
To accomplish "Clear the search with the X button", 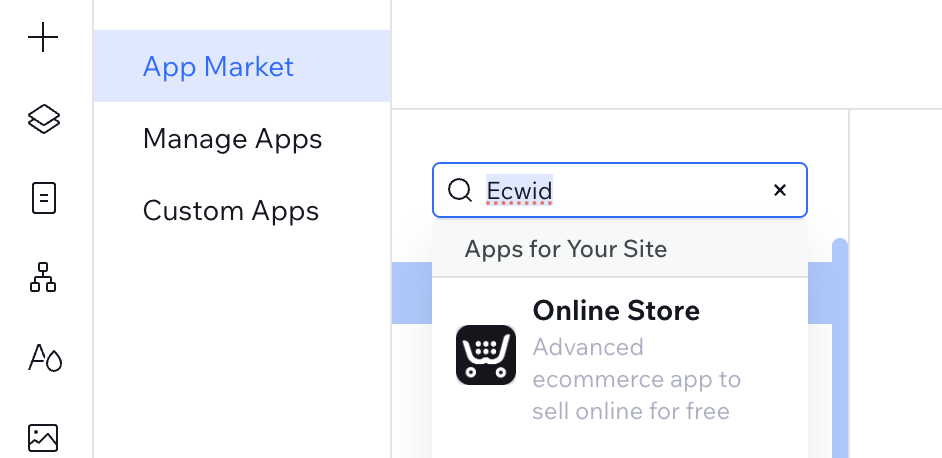I will tap(780, 190).
